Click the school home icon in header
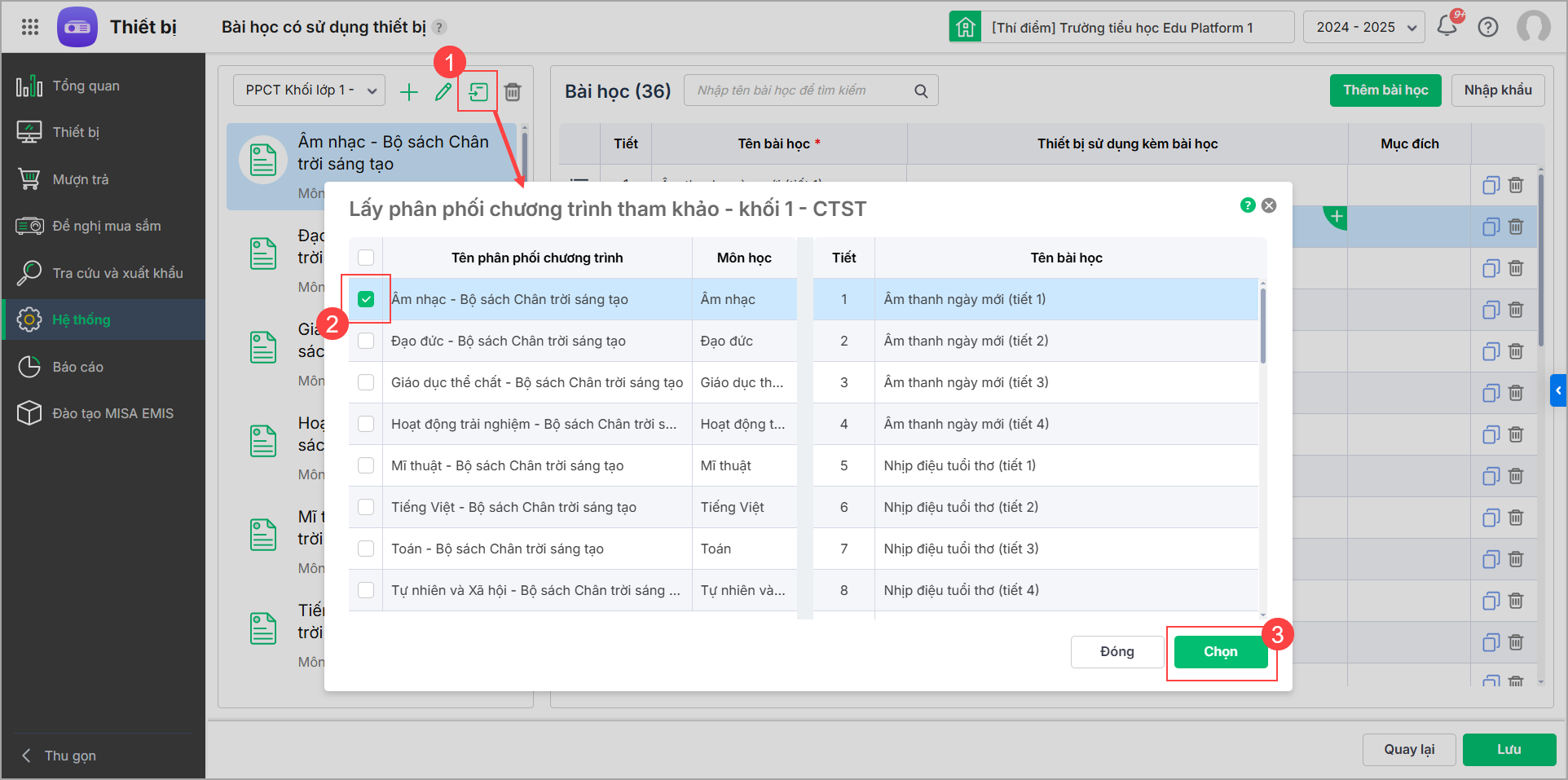 pyautogui.click(x=966, y=27)
